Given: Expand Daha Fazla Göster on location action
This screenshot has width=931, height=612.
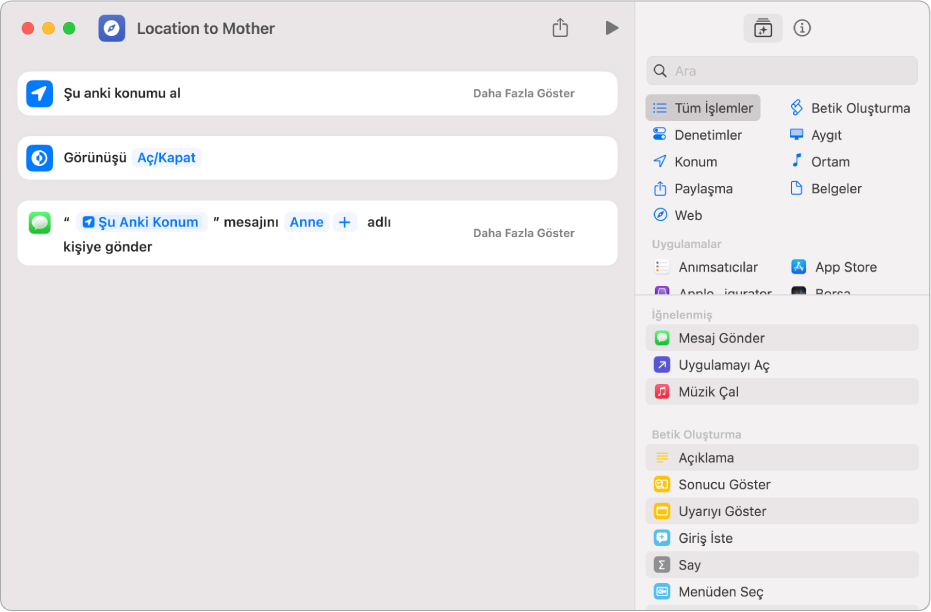Looking at the screenshot, I should click(x=523, y=93).
